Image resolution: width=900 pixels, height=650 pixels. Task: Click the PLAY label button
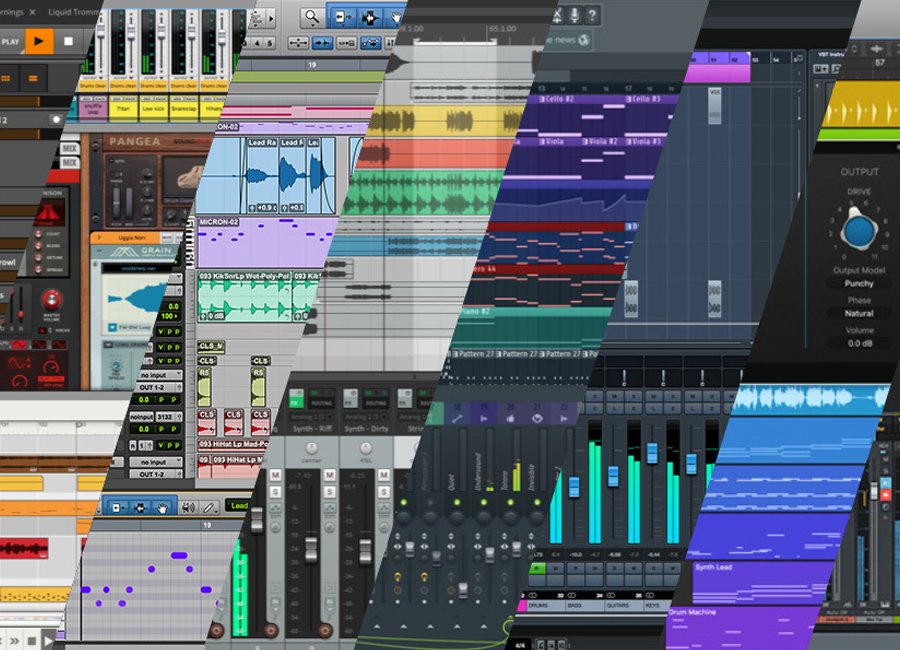[10, 42]
